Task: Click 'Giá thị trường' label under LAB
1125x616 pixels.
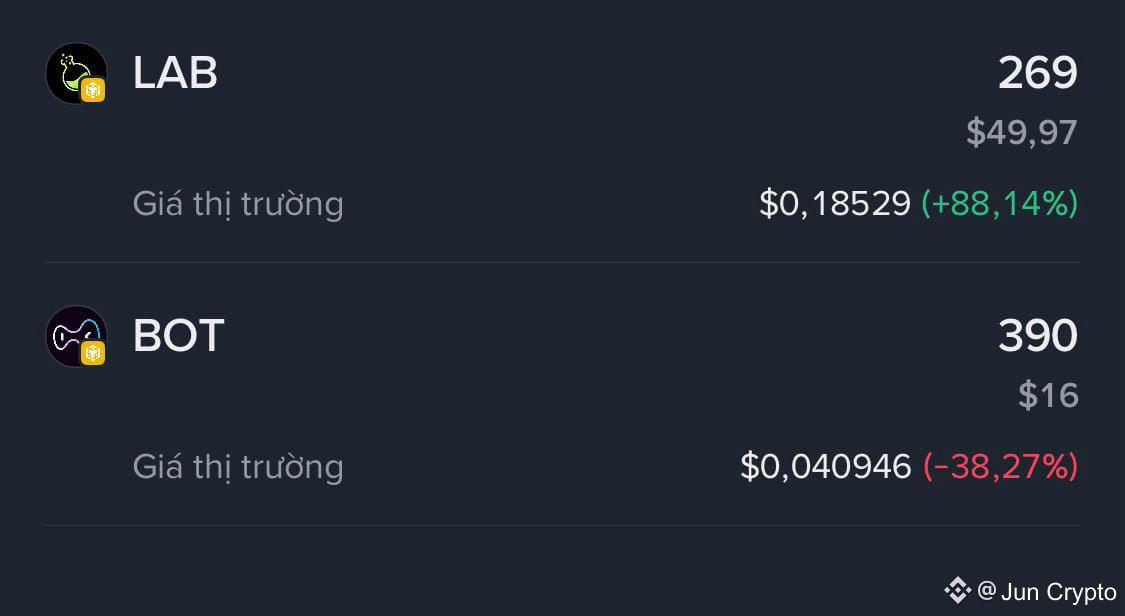Action: (238, 204)
